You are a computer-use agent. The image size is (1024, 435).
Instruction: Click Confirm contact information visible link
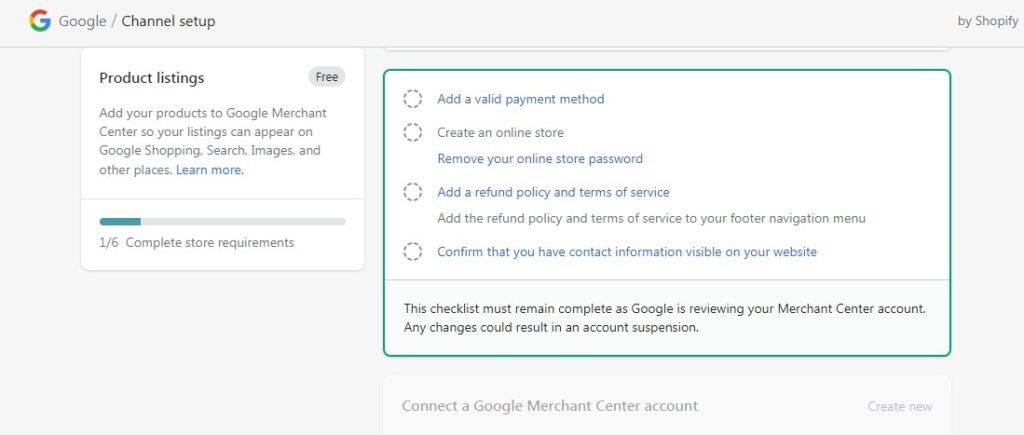pyautogui.click(x=627, y=251)
